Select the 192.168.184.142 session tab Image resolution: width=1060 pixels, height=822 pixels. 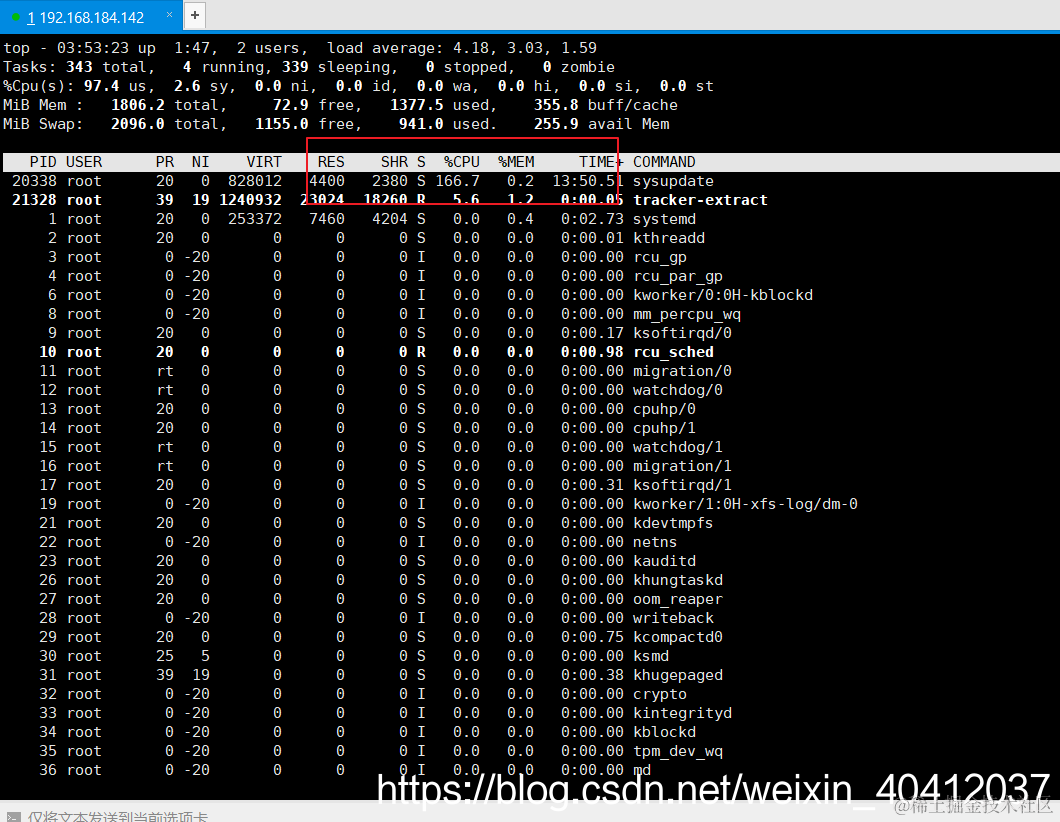click(91, 17)
